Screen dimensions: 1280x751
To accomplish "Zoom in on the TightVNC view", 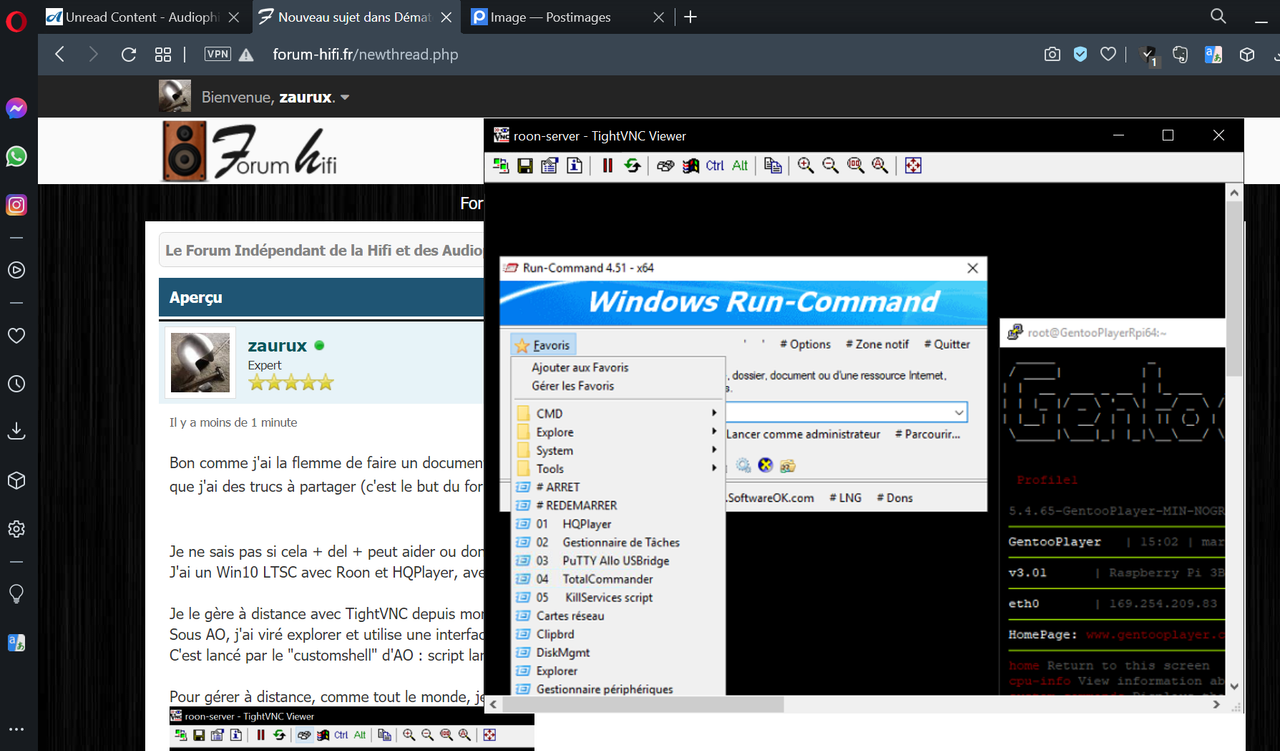I will tap(806, 166).
